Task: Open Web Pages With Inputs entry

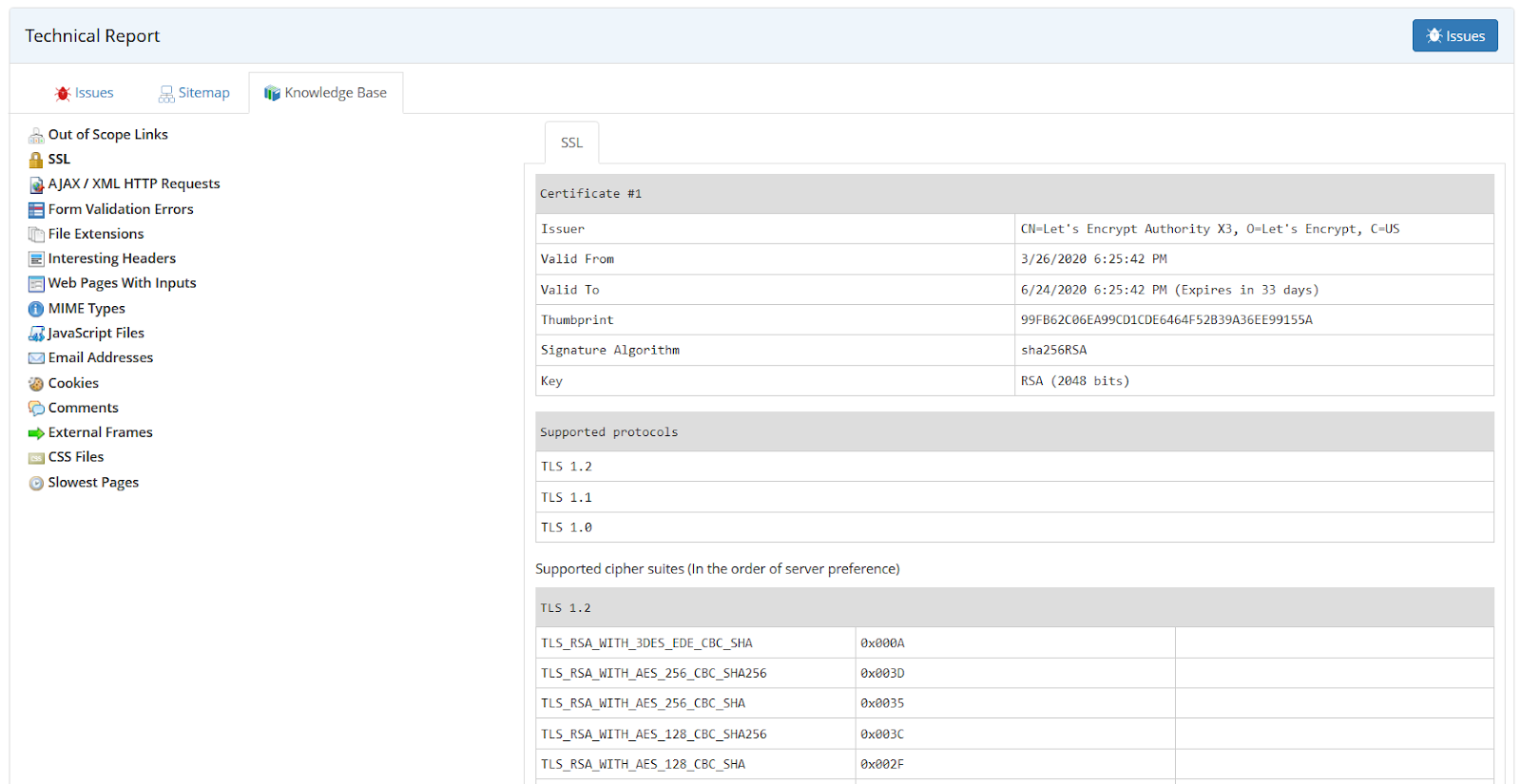Action: coord(122,283)
